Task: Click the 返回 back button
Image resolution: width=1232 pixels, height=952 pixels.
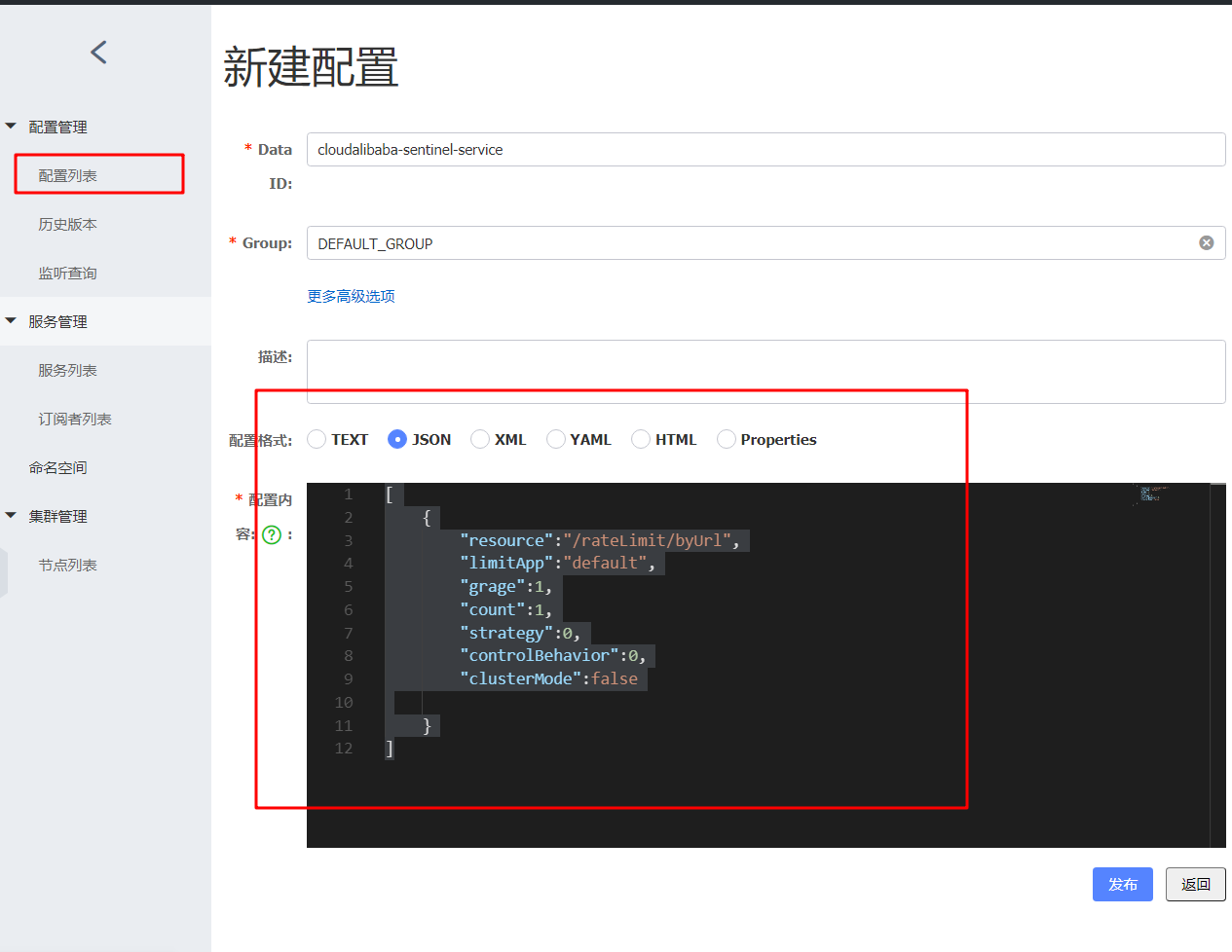Action: click(1196, 884)
